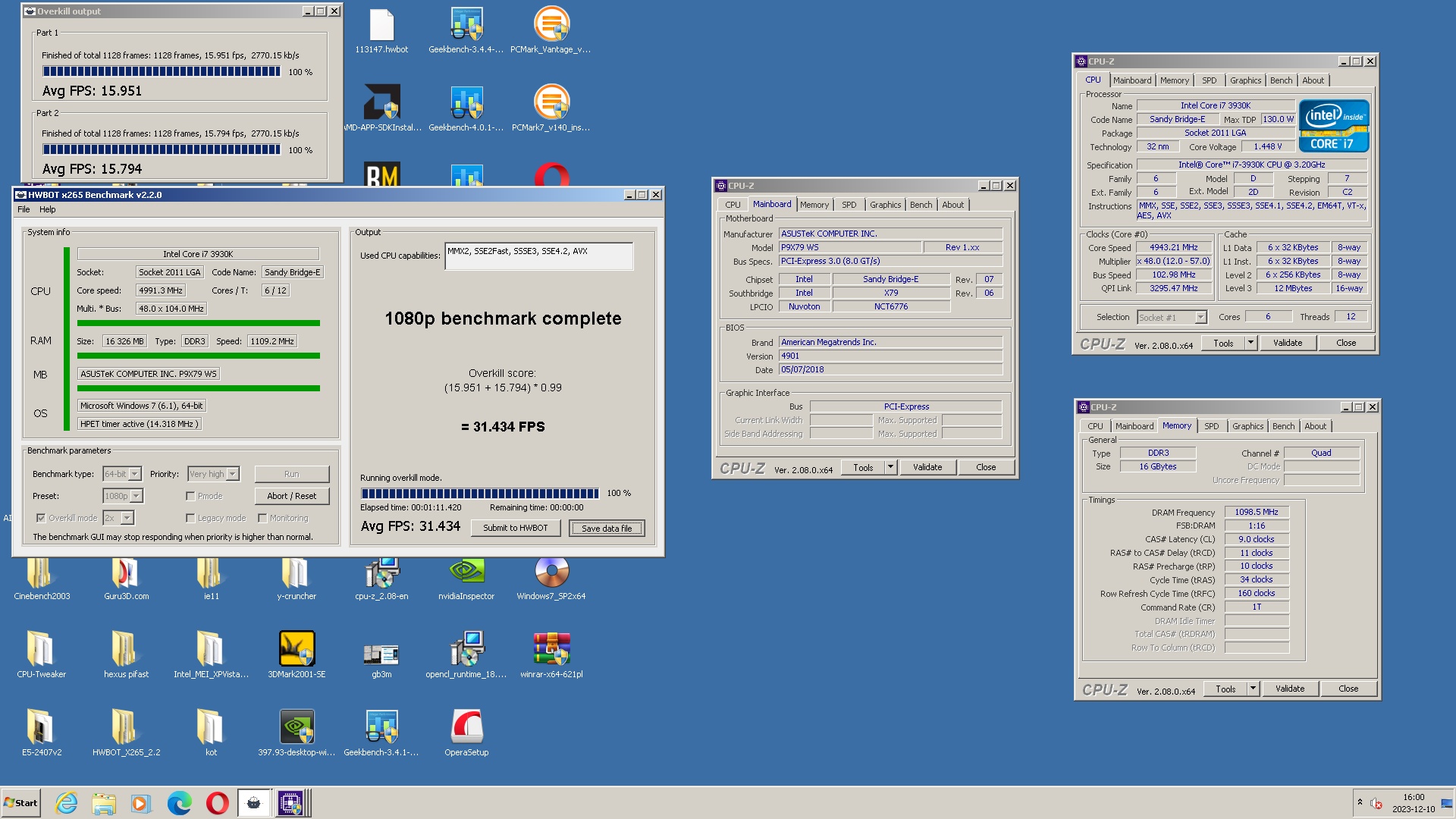Enable the Legacy mode checkbox
The height and width of the screenshot is (819, 1456).
pos(190,518)
